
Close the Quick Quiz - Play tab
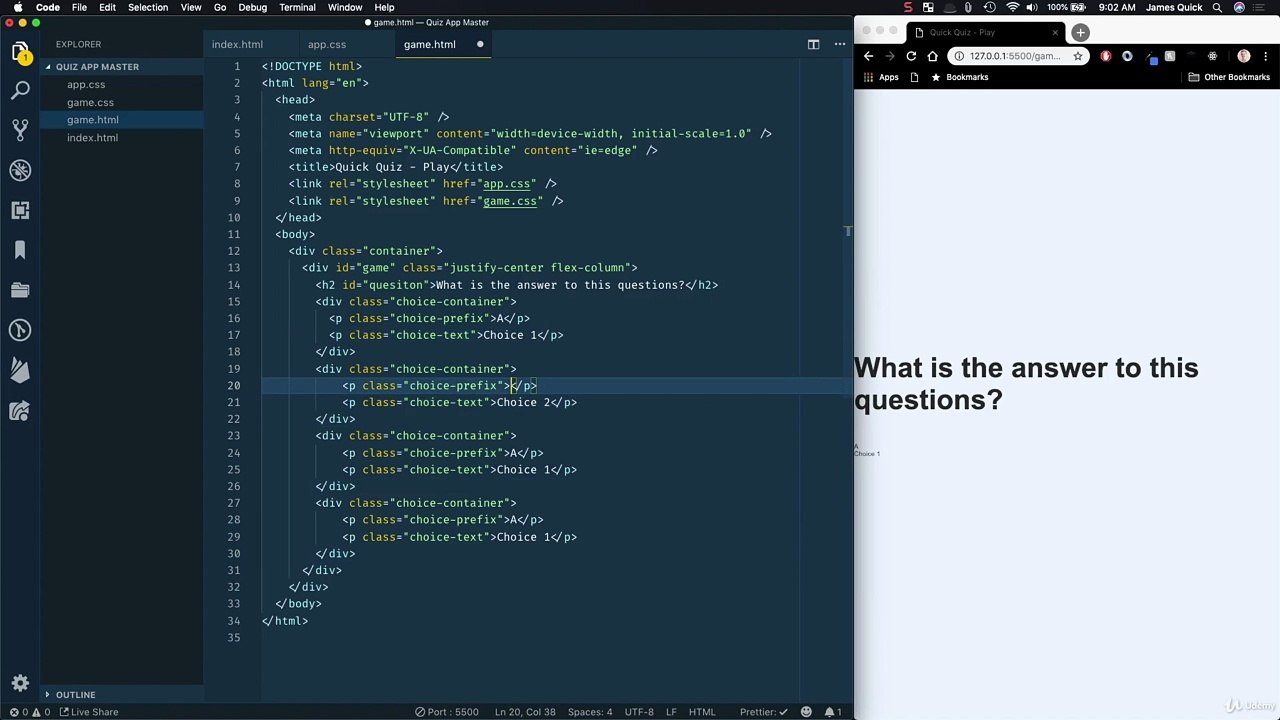pyautogui.click(x=1054, y=32)
